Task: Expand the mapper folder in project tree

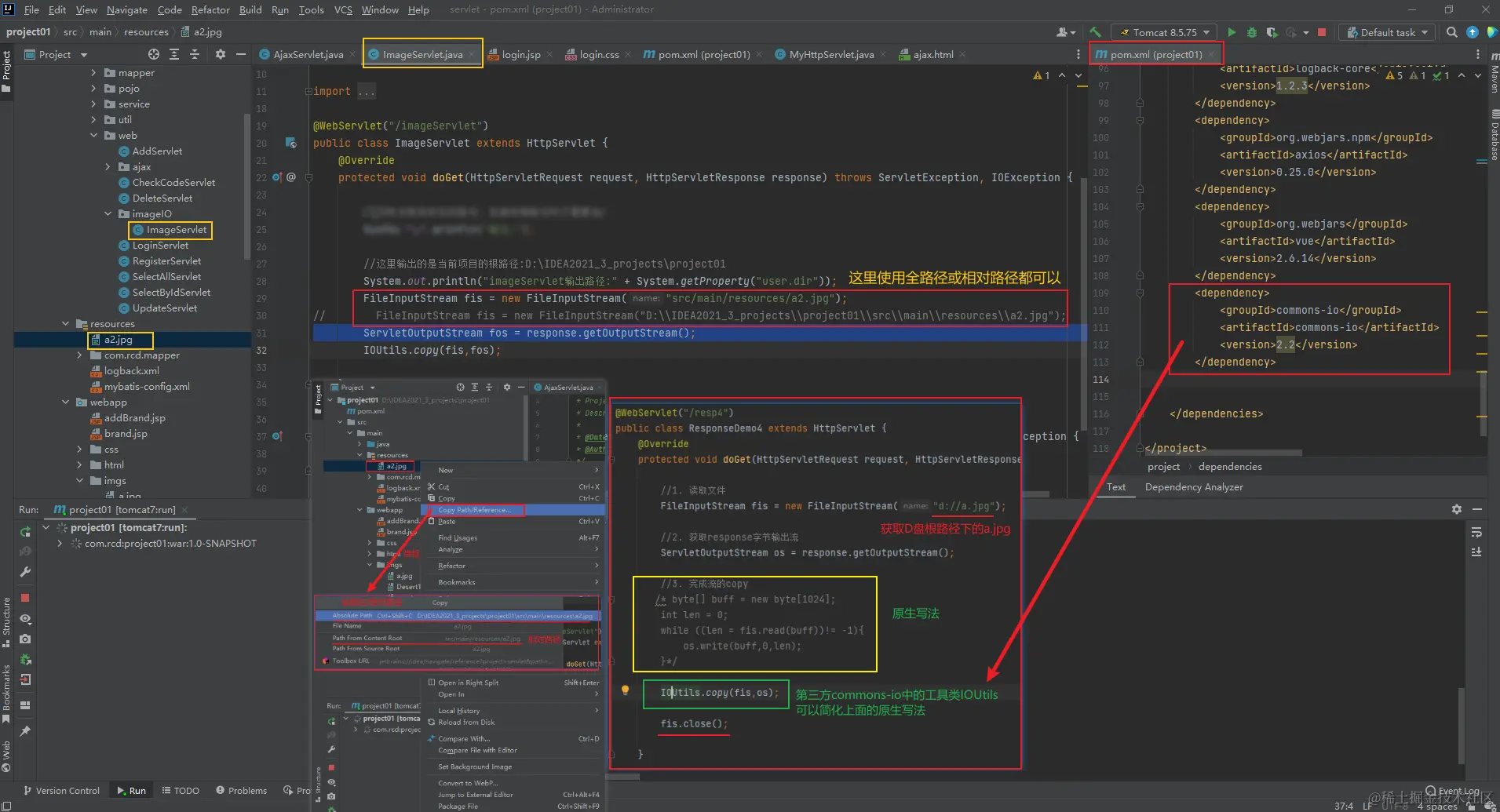Action: pos(93,73)
